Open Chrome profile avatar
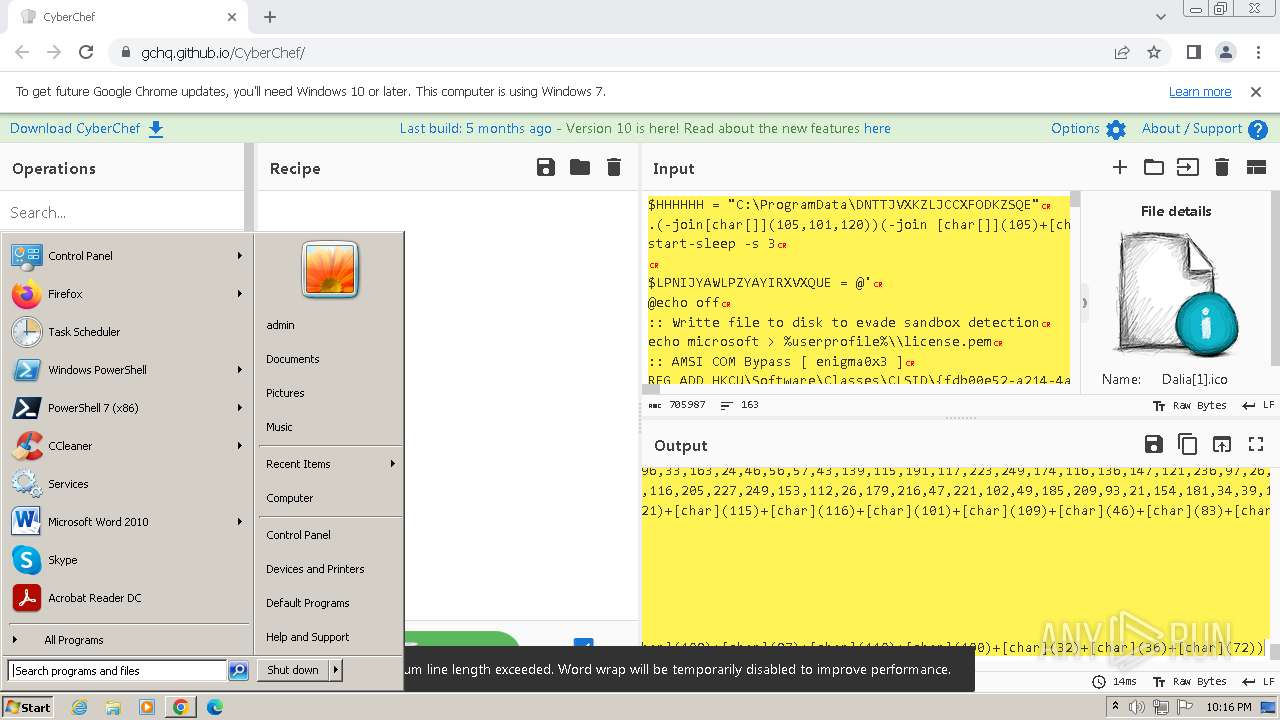This screenshot has height=720, width=1280. pos(1226,52)
